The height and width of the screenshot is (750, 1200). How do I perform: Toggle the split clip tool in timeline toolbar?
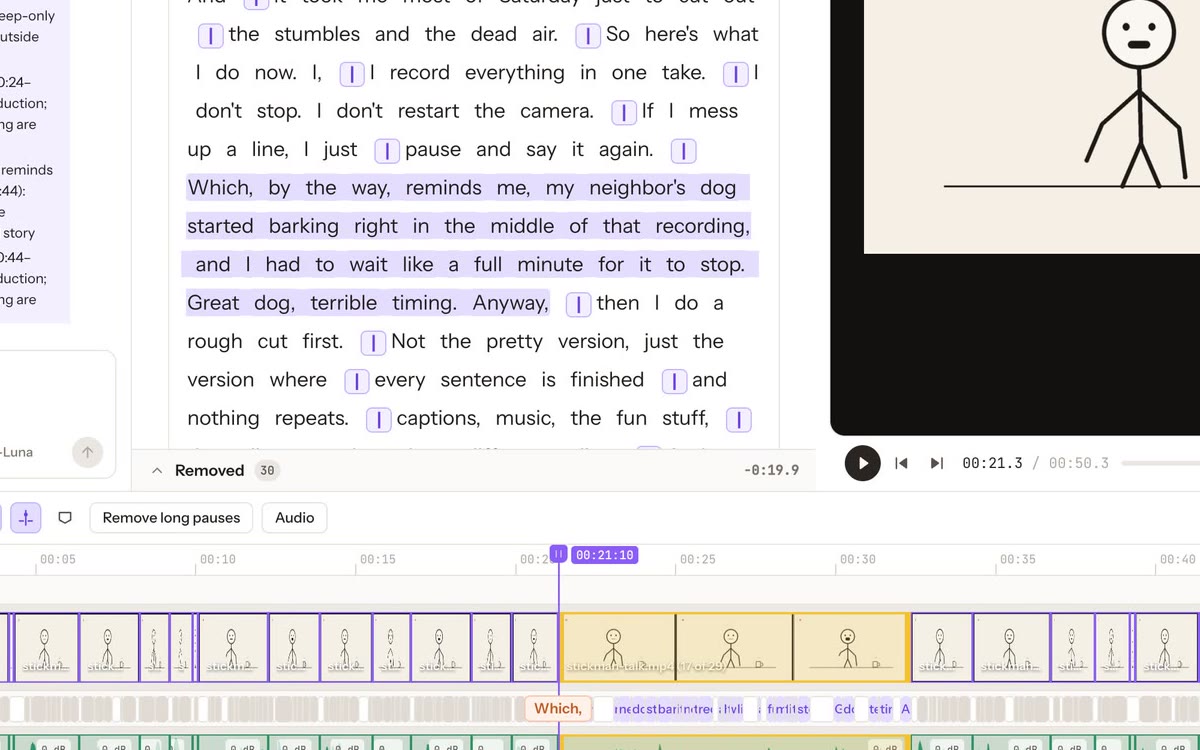26,518
